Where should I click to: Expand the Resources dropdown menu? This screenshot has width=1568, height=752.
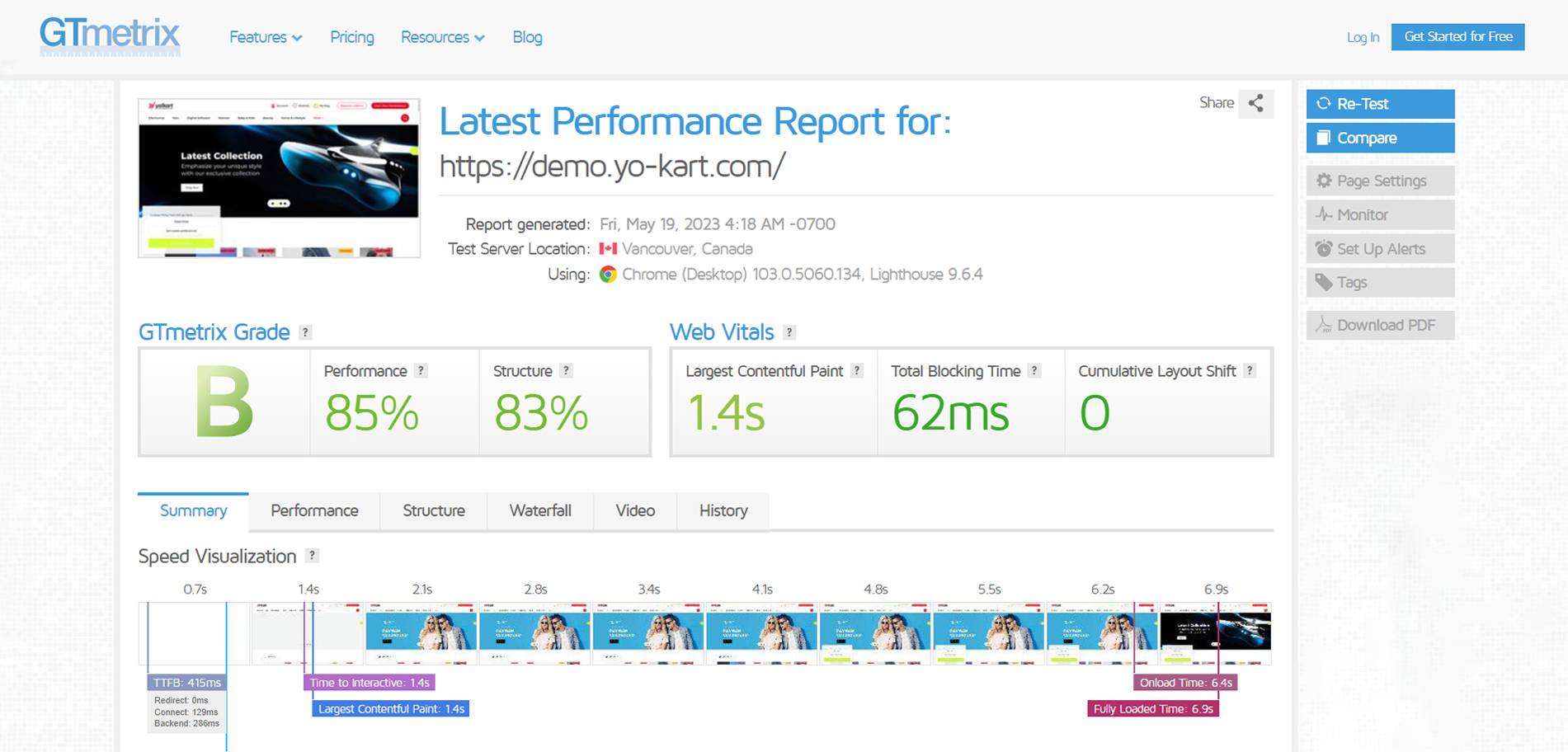click(442, 37)
